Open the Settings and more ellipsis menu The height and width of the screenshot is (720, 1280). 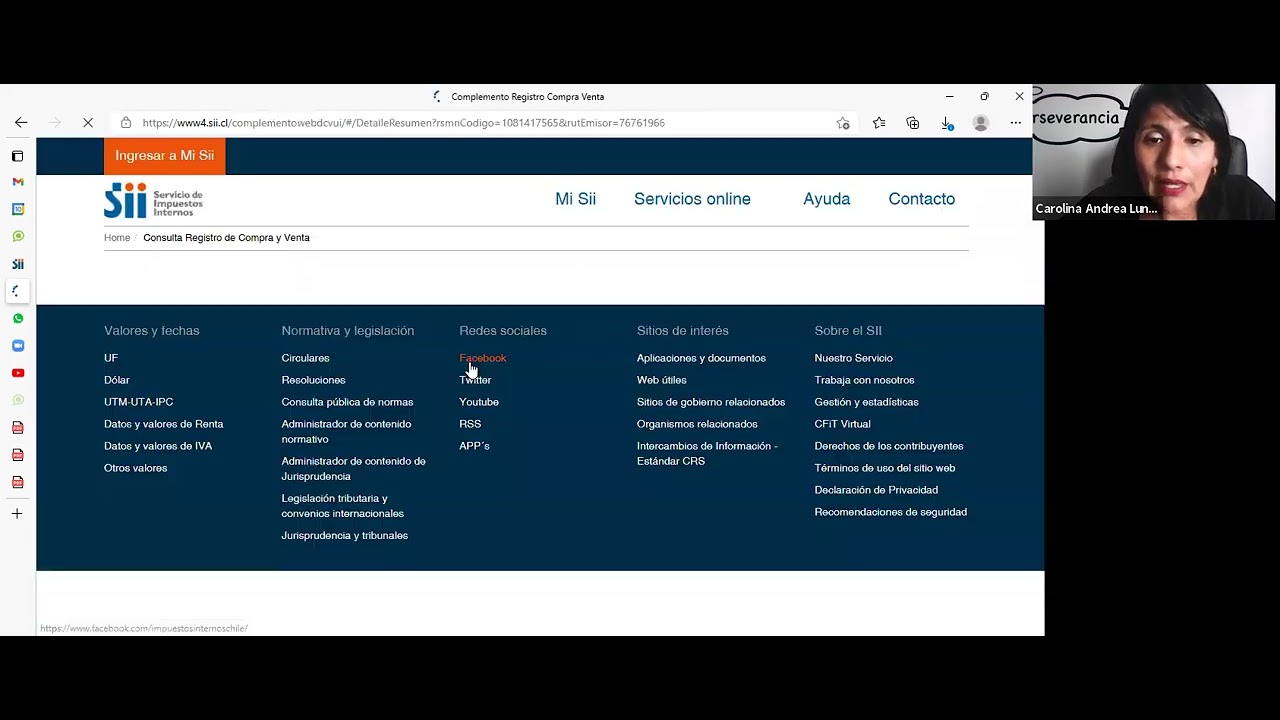1016,123
